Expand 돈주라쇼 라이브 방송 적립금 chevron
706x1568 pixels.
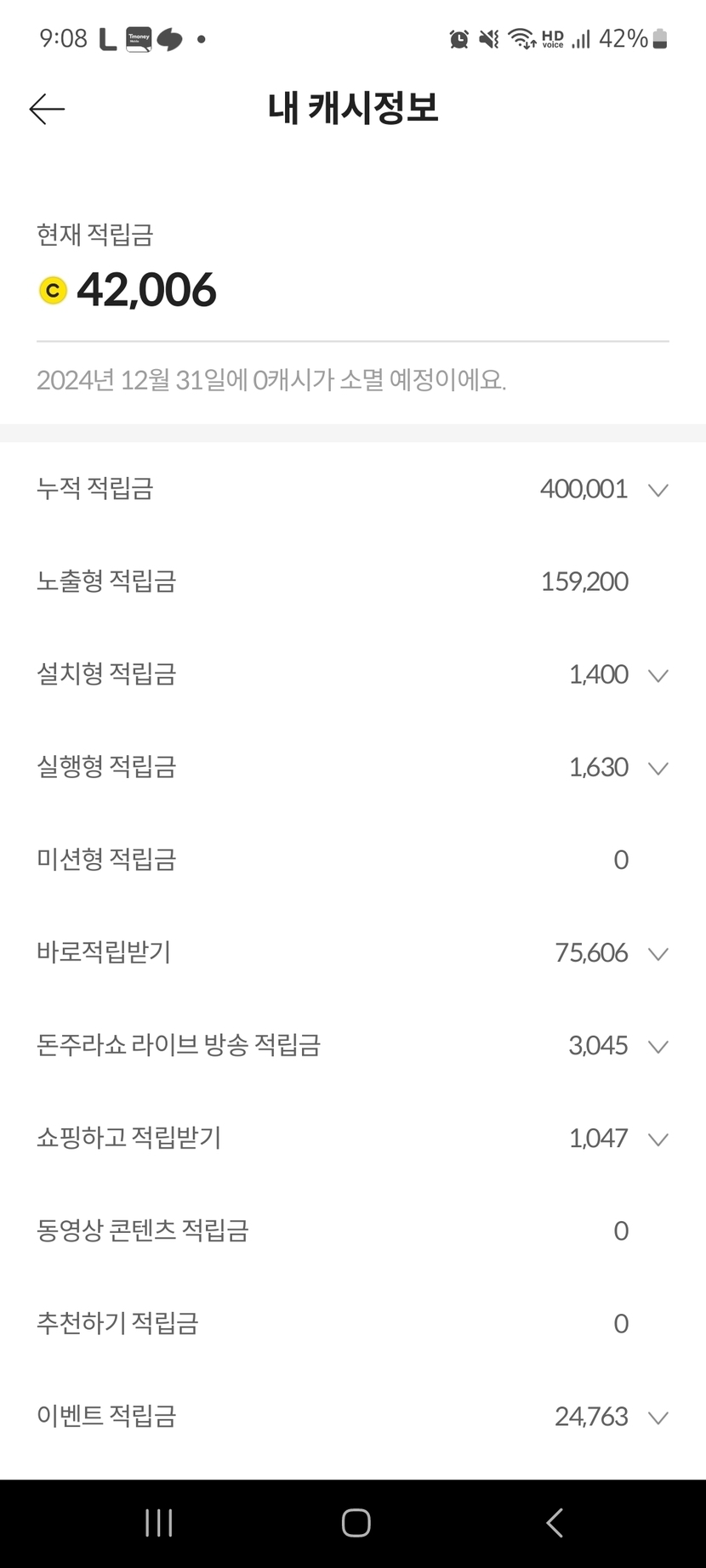pyautogui.click(x=658, y=1046)
